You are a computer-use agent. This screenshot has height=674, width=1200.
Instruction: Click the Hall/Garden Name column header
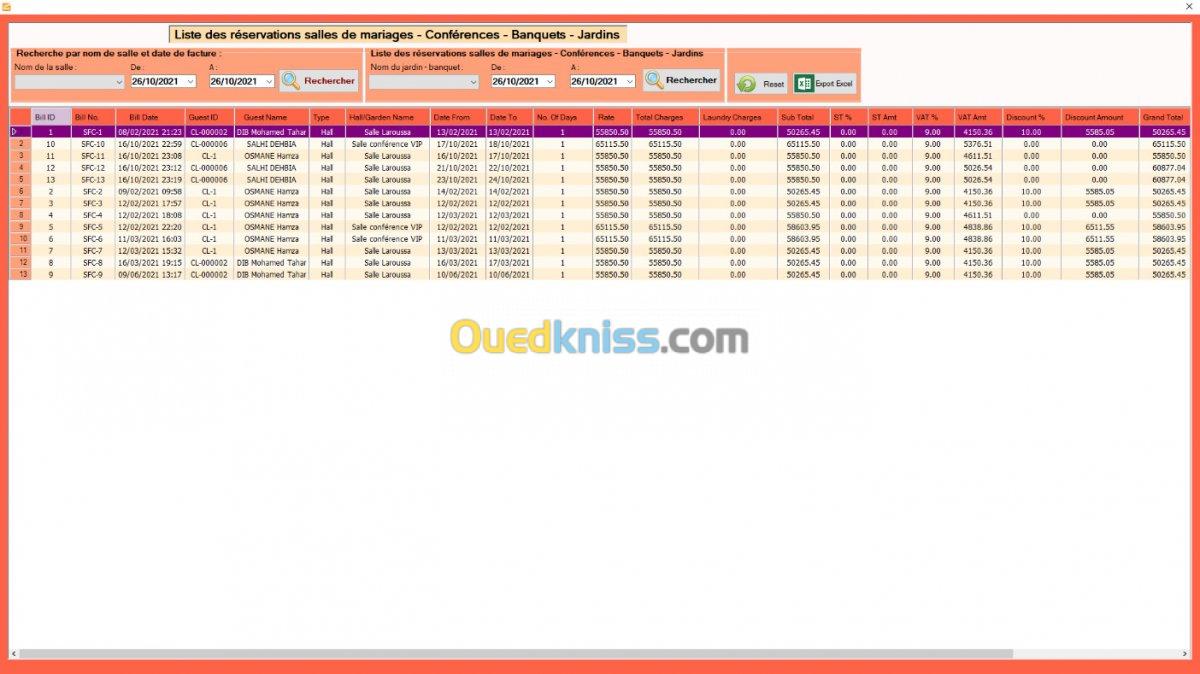pyautogui.click(x=388, y=117)
